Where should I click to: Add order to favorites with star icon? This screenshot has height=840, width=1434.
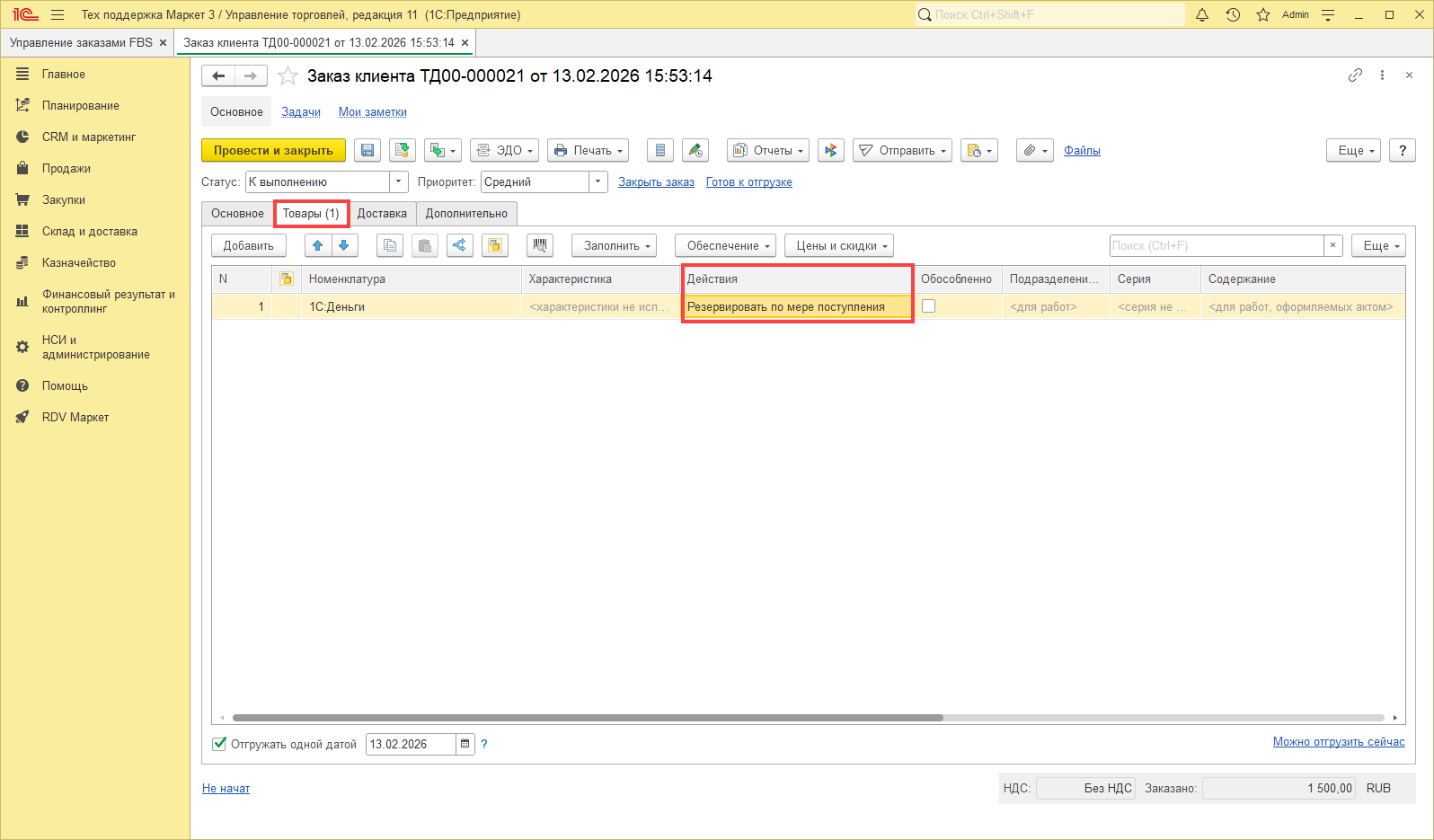[x=288, y=76]
